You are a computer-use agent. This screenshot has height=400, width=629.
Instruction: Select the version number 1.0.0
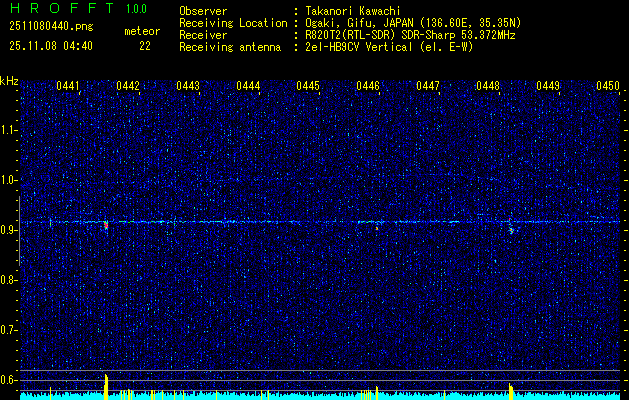click(x=136, y=9)
